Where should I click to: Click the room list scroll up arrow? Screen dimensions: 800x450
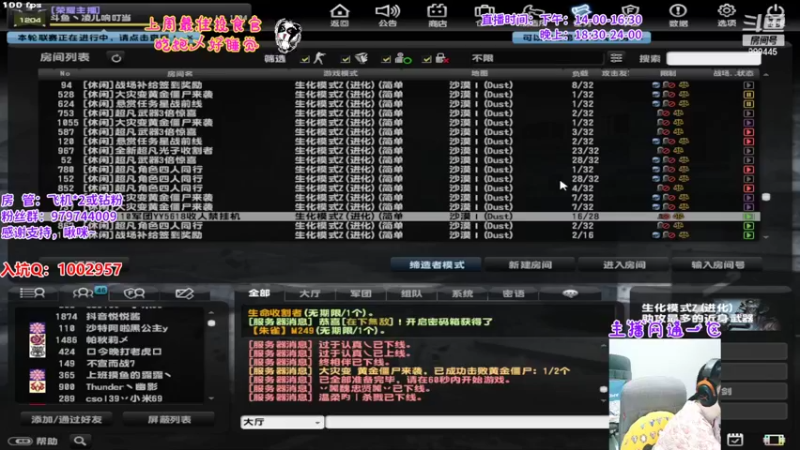(x=766, y=75)
